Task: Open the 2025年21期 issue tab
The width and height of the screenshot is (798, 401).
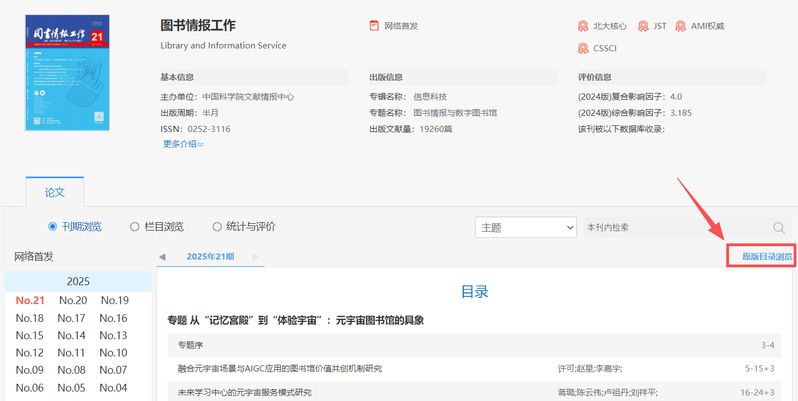Action: point(210,257)
